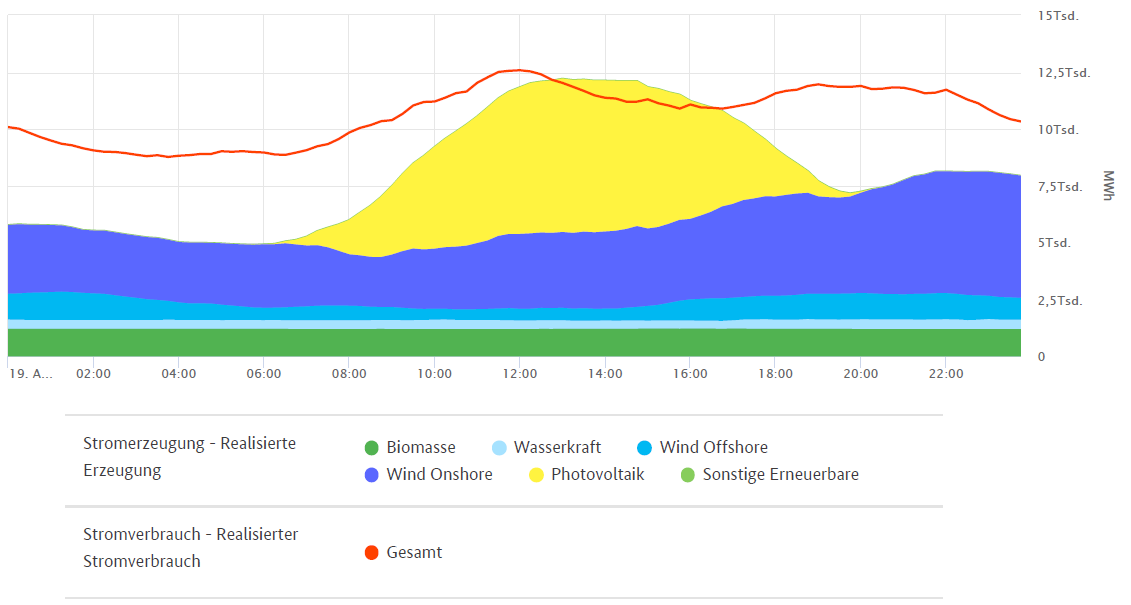Select the red Gesamt legend dot
This screenshot has height=605, width=1131.
[373, 551]
